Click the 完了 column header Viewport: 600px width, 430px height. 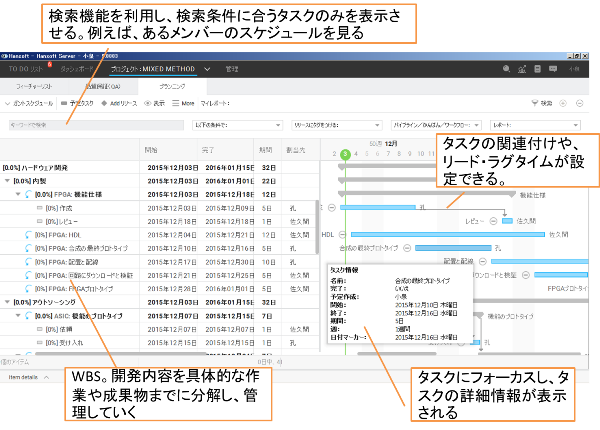[208, 150]
